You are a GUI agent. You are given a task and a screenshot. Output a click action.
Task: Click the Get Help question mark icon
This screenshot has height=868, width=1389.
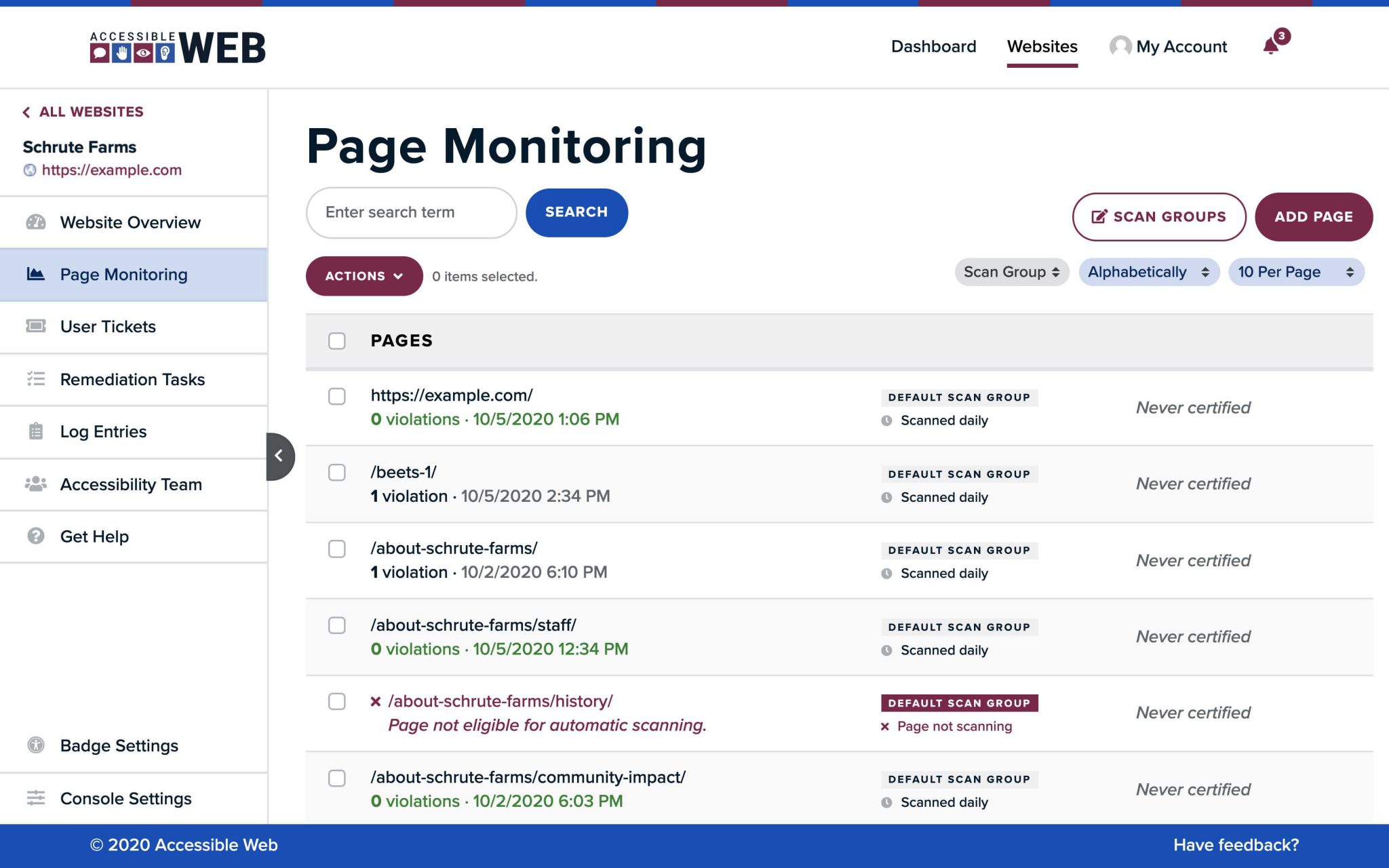coord(36,536)
